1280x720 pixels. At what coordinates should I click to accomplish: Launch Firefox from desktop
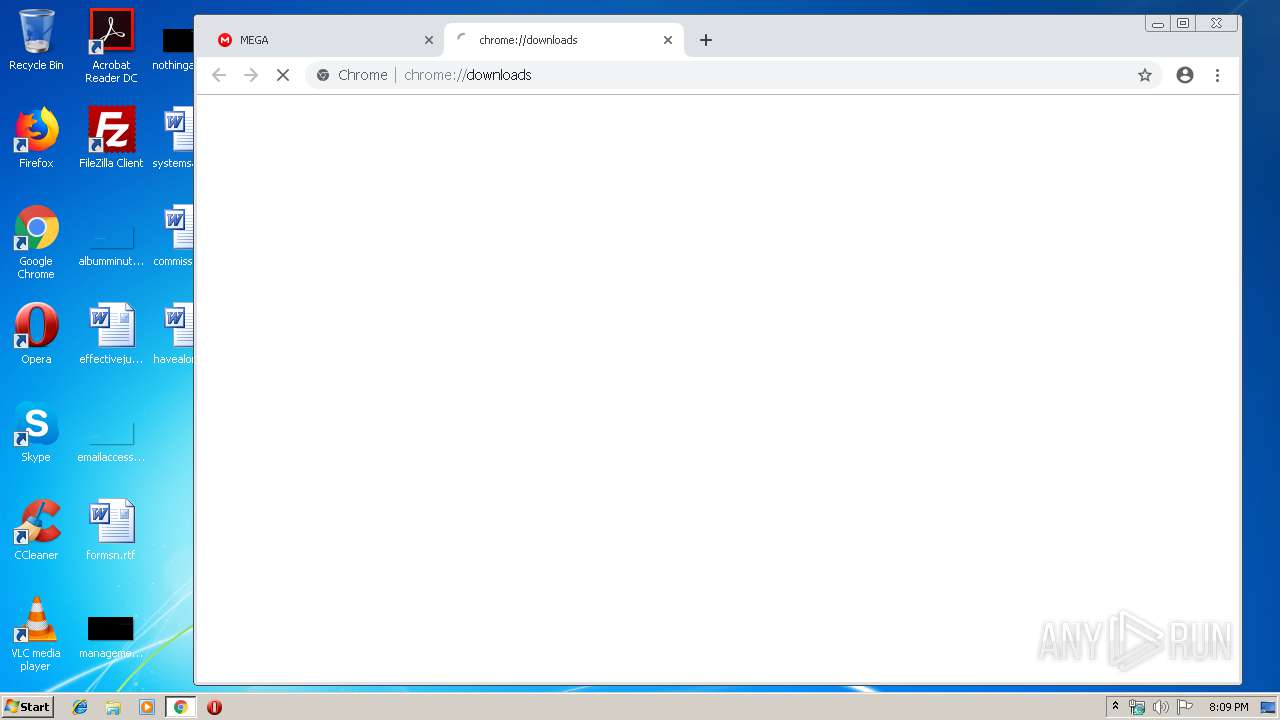click(36, 138)
